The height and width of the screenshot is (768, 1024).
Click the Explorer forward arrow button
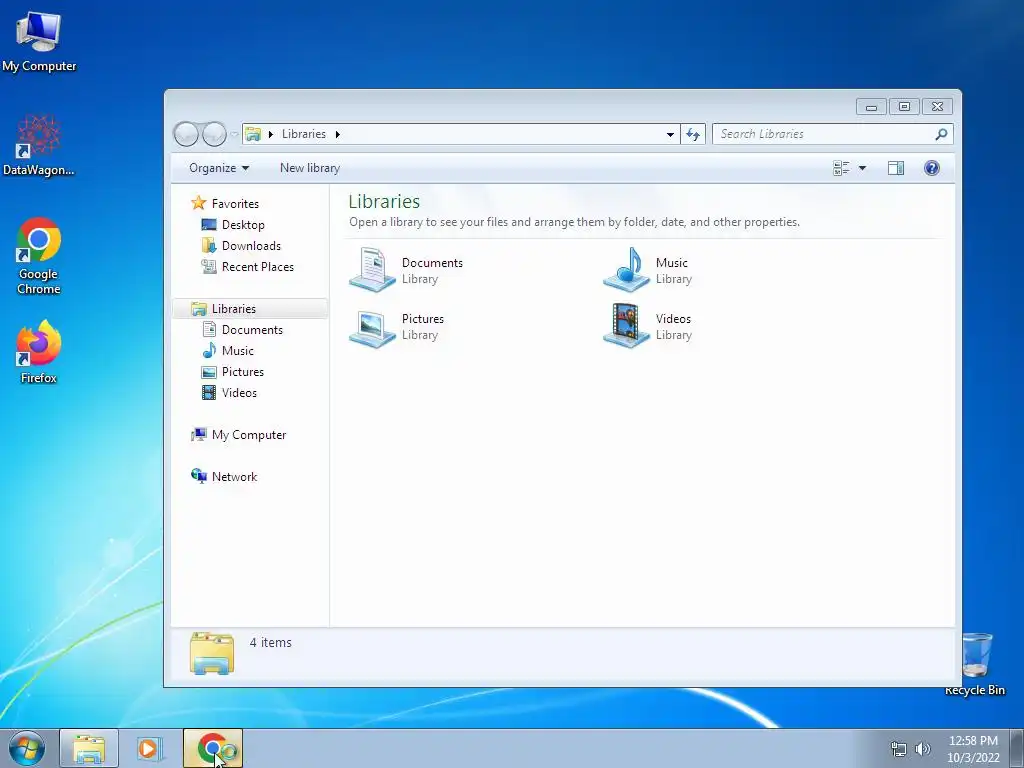pyautogui.click(x=214, y=134)
